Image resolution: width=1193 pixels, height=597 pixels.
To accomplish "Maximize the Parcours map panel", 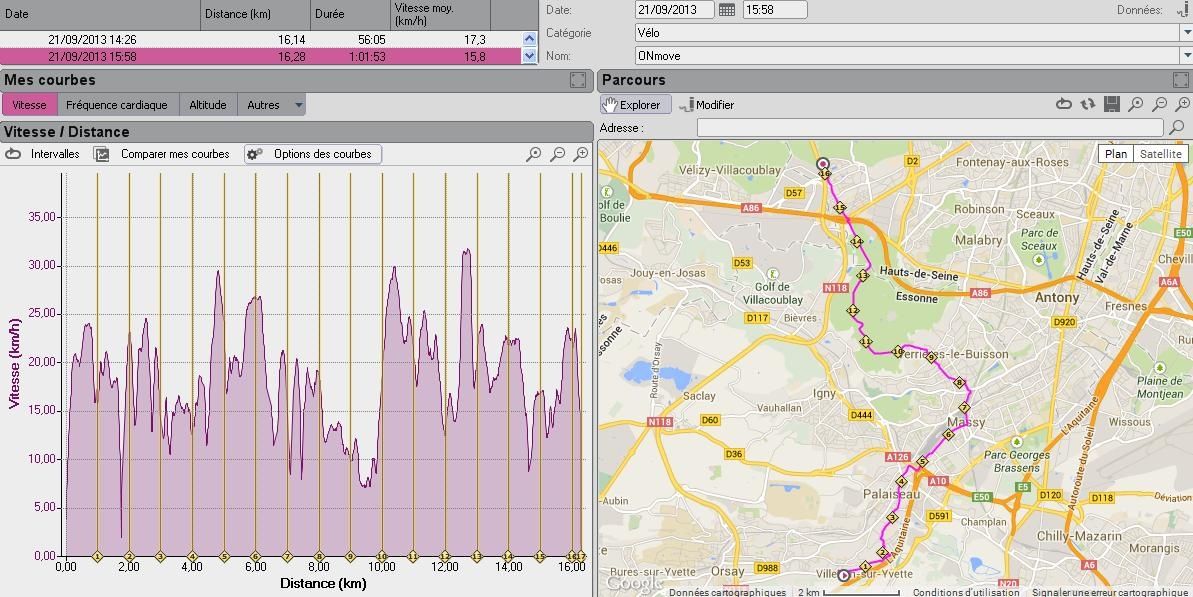I will [1181, 81].
